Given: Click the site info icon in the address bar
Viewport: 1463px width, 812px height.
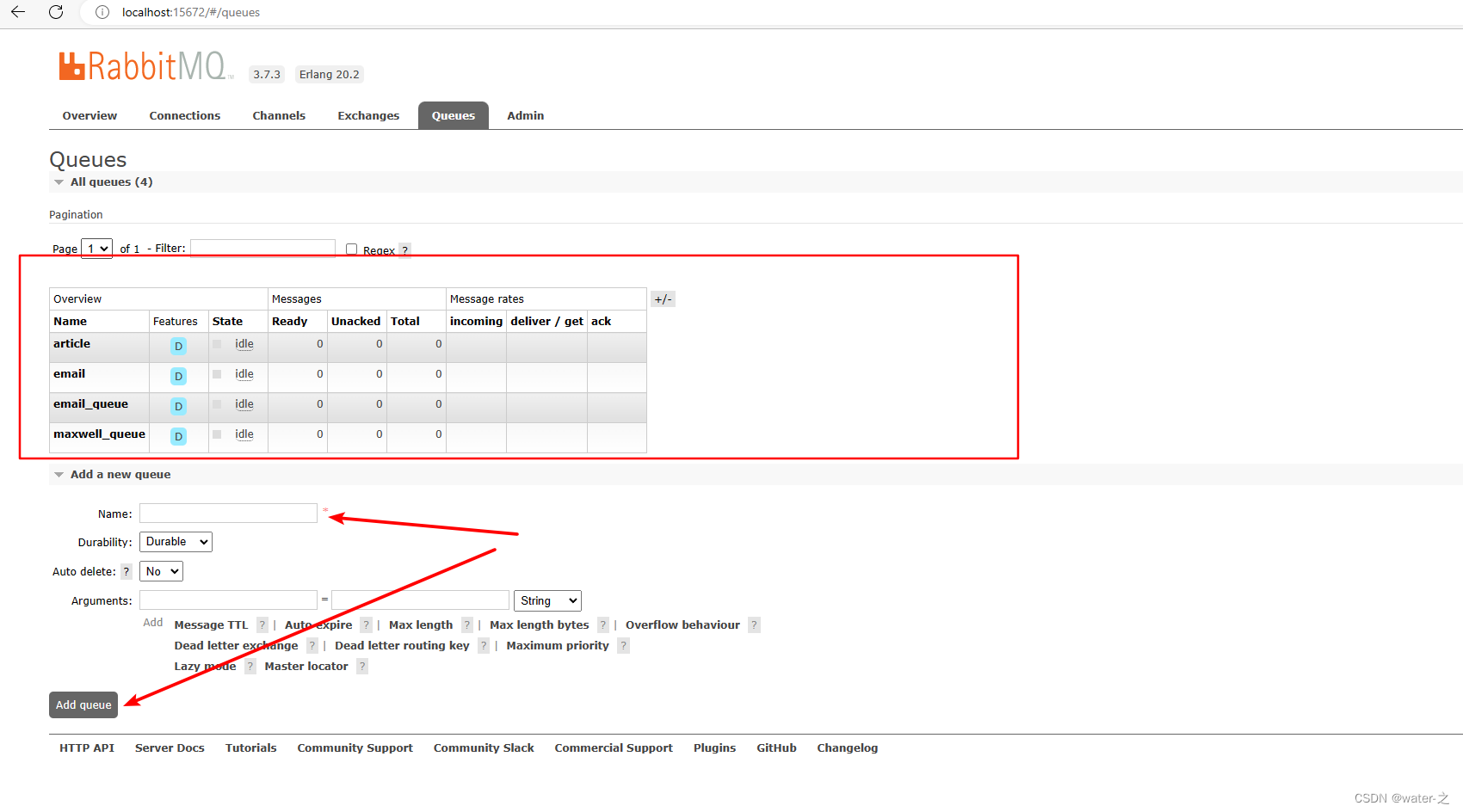Looking at the screenshot, I should (x=102, y=12).
